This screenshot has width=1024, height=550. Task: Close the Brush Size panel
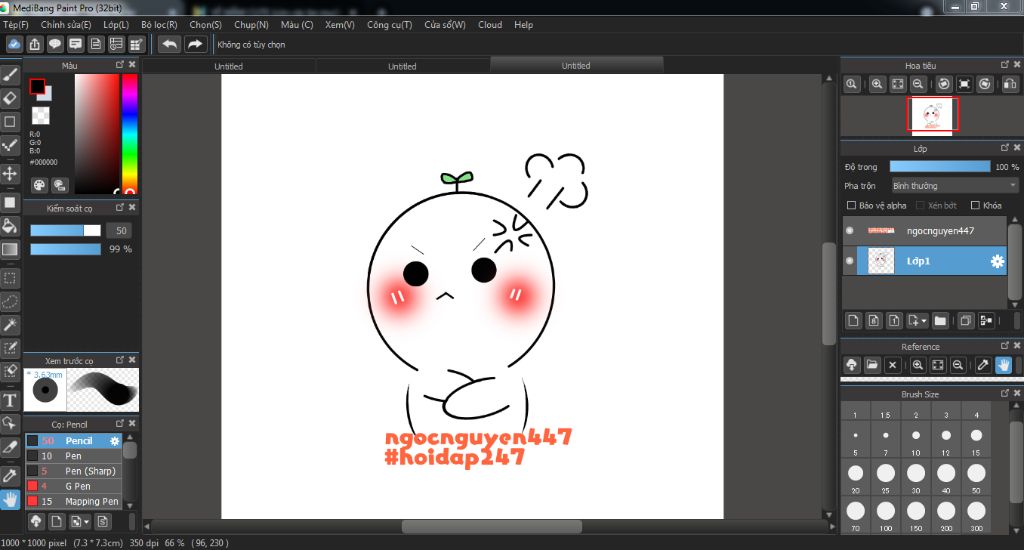coord(1016,393)
